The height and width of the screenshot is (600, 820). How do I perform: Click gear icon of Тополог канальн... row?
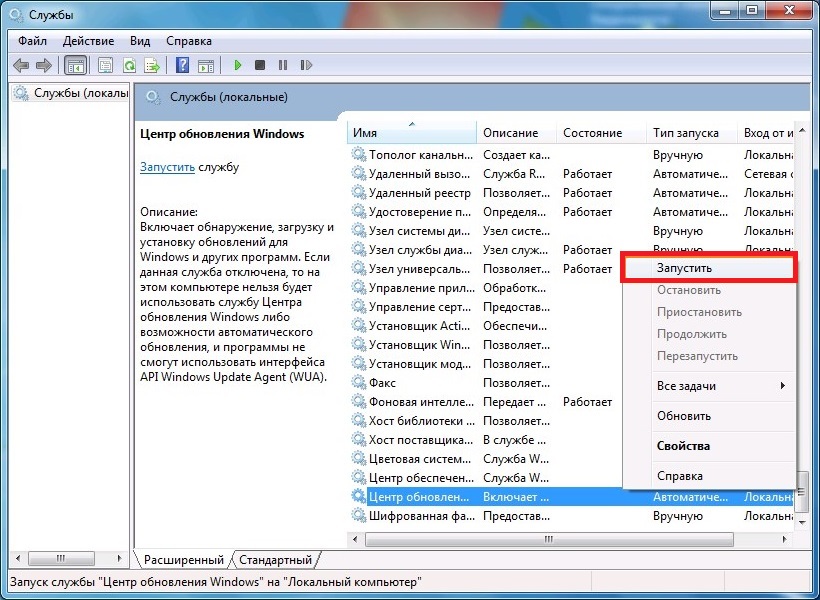click(x=359, y=154)
